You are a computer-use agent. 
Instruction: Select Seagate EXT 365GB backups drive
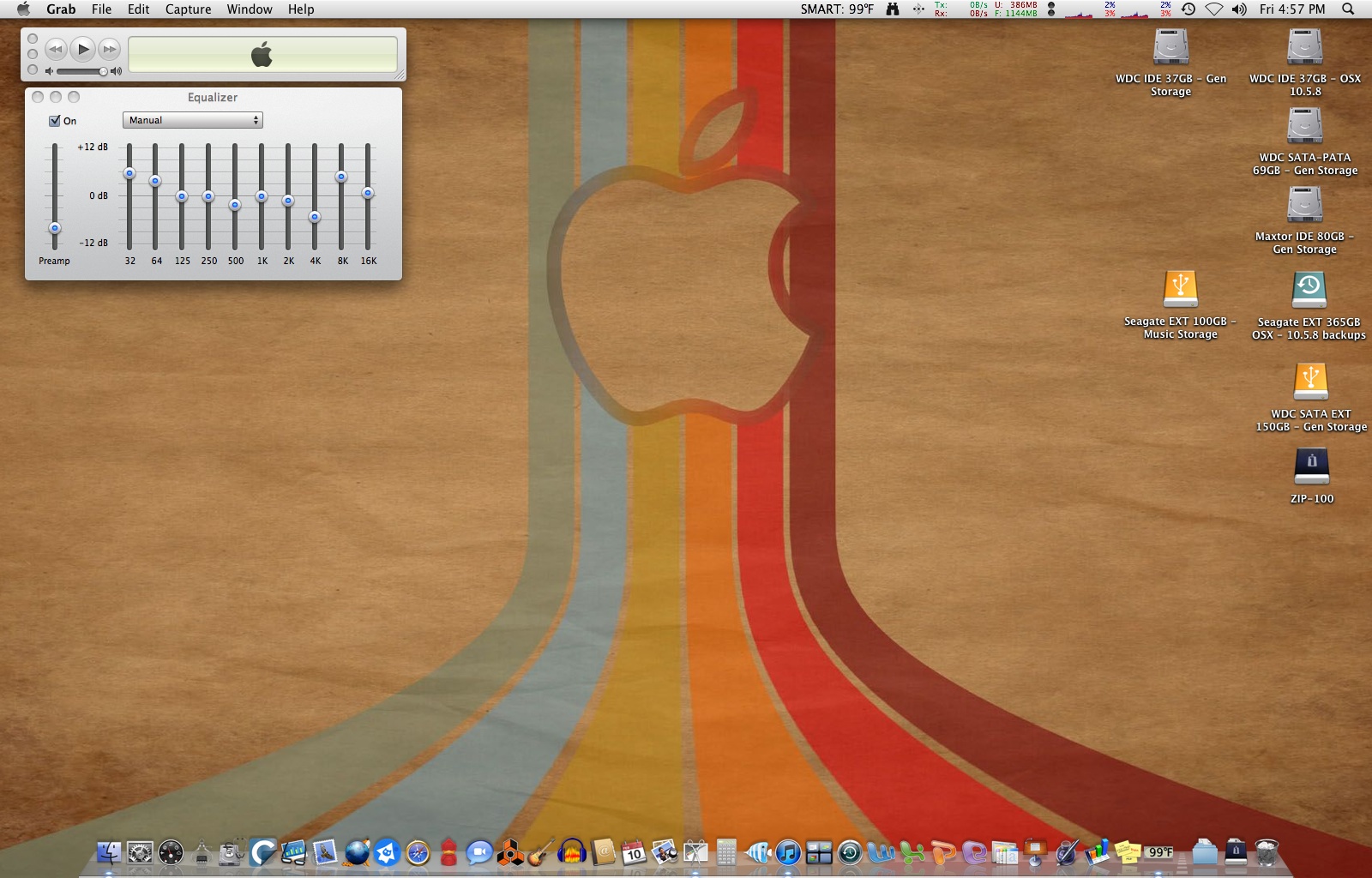[1309, 290]
